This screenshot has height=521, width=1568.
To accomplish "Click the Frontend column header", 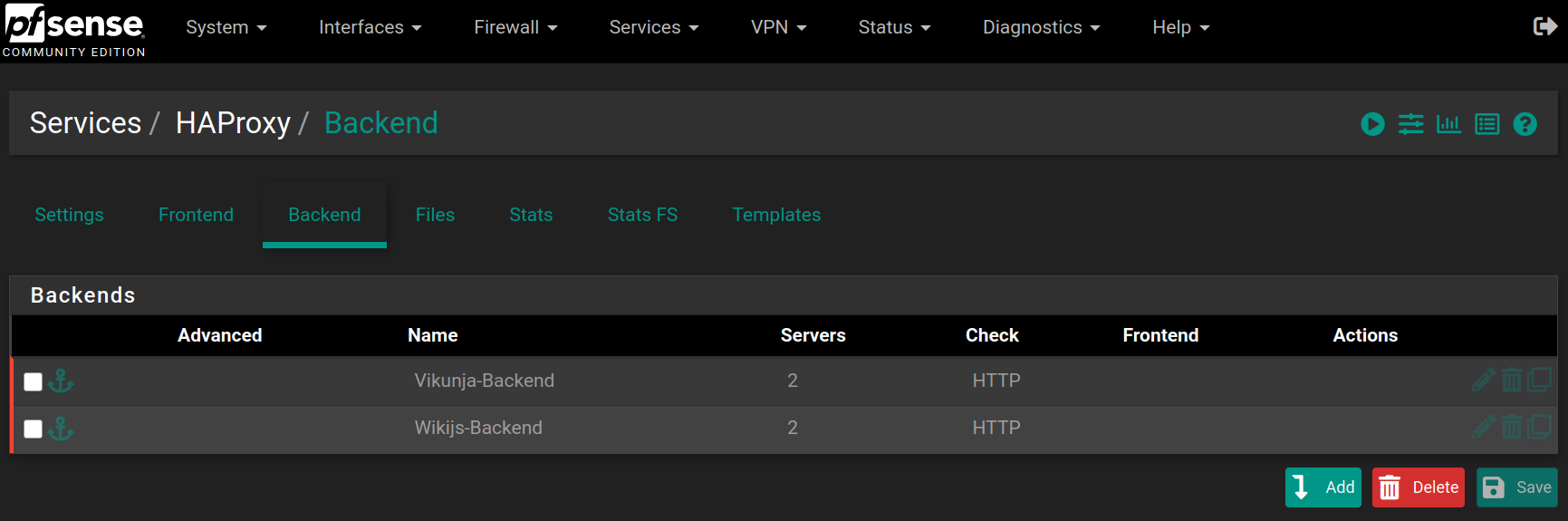I will [x=1160, y=335].
